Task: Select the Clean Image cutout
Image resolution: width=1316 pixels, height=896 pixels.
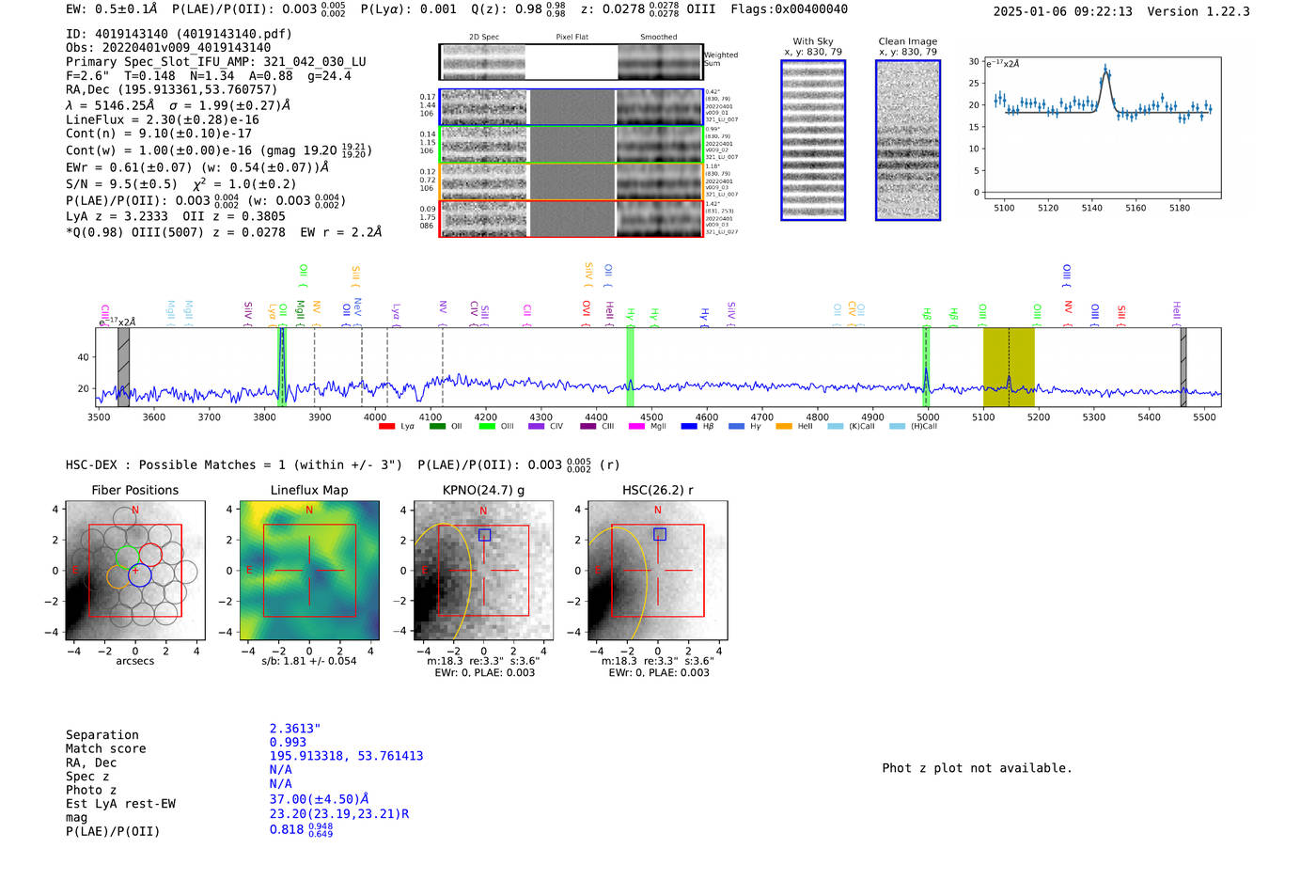Action: (x=908, y=140)
